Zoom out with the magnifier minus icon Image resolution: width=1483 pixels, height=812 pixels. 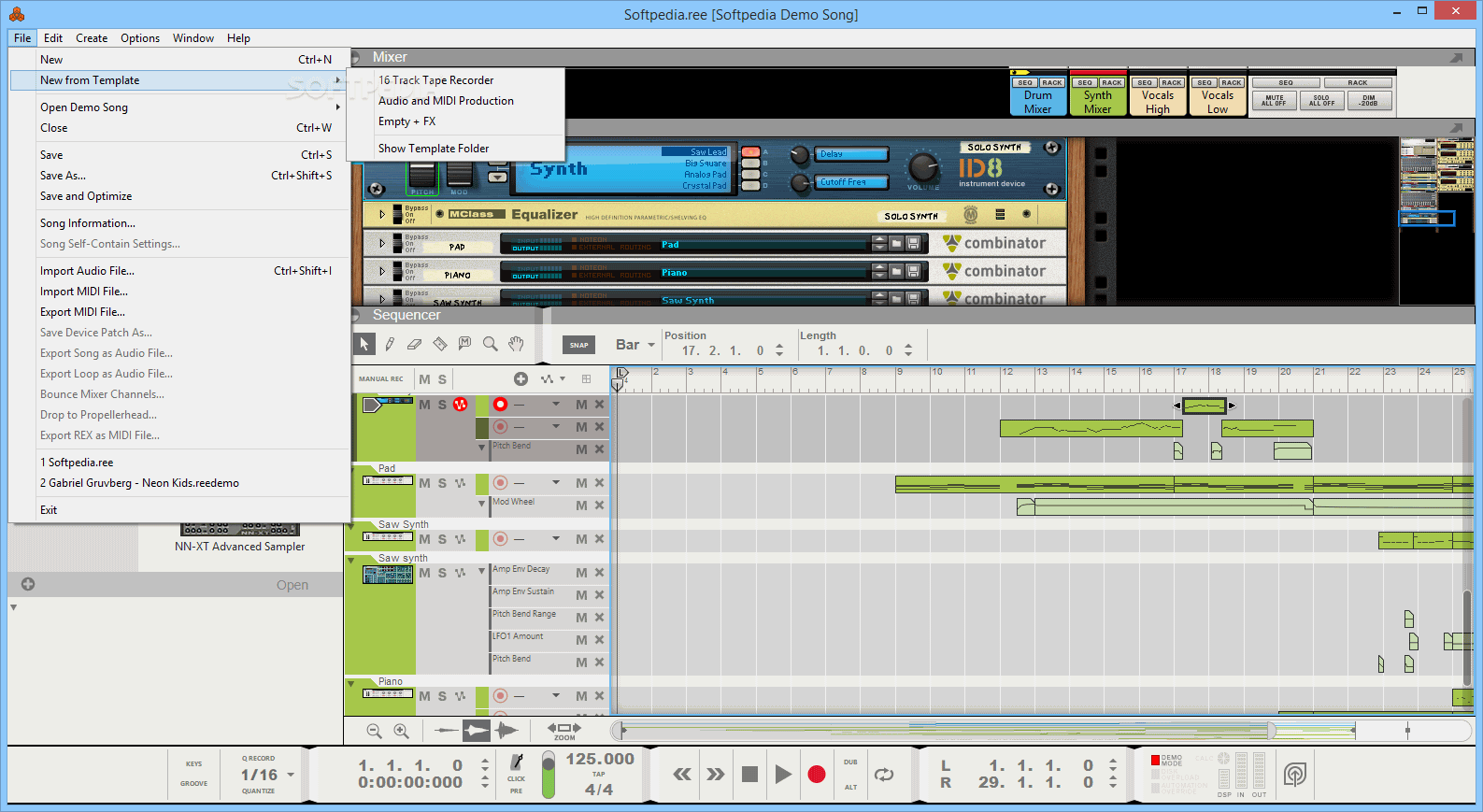pos(374,731)
